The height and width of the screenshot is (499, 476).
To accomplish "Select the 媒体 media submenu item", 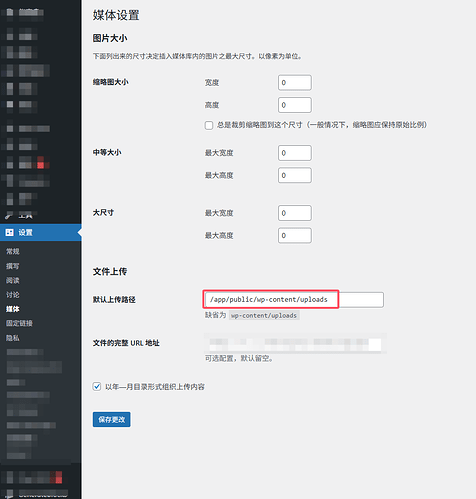I will (x=13, y=309).
